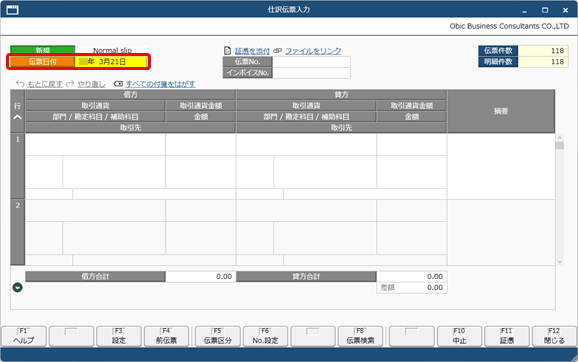The image size is (578, 362).
Task: Click the F1 ヘルプ button
Action: pos(24,336)
